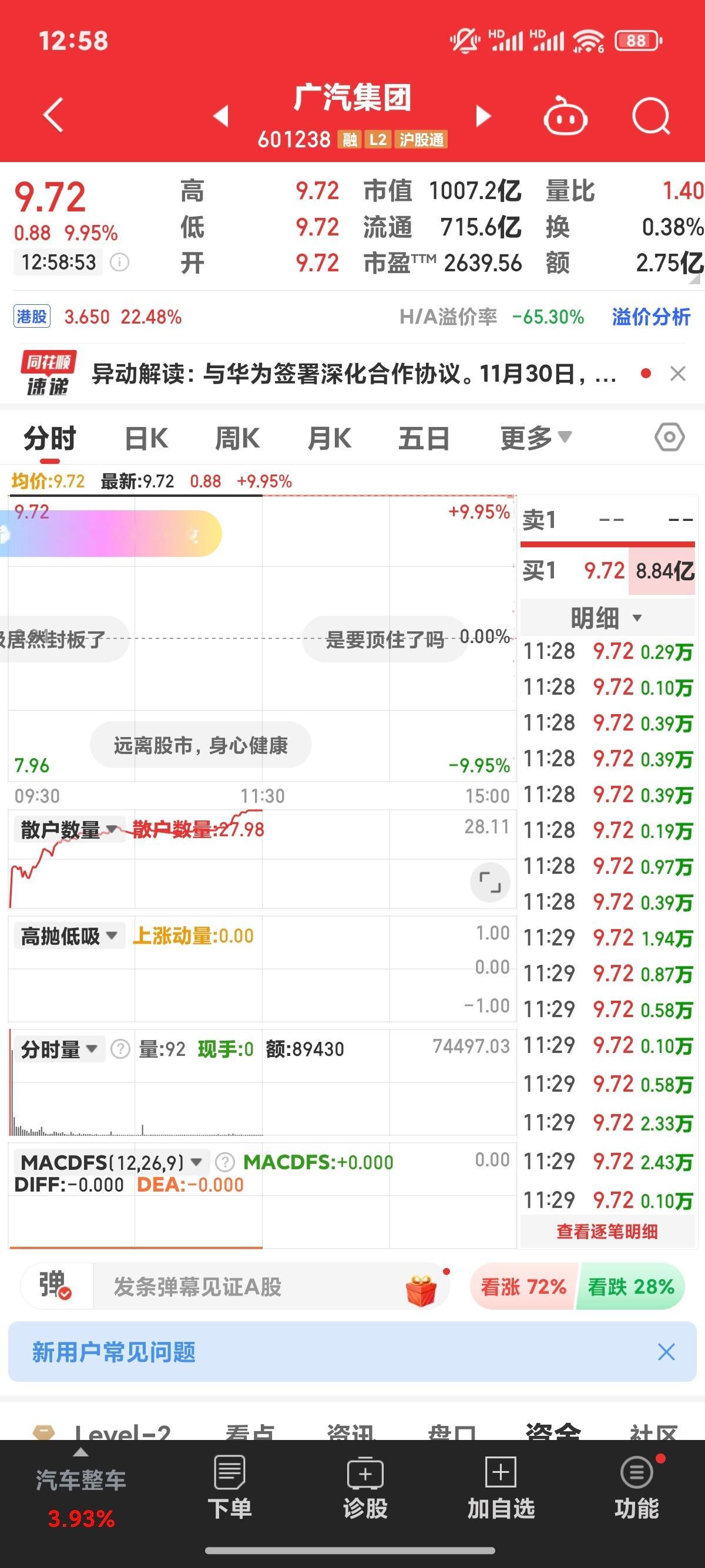
Task: Open 新用户常见问题 link
Action: tap(114, 1352)
